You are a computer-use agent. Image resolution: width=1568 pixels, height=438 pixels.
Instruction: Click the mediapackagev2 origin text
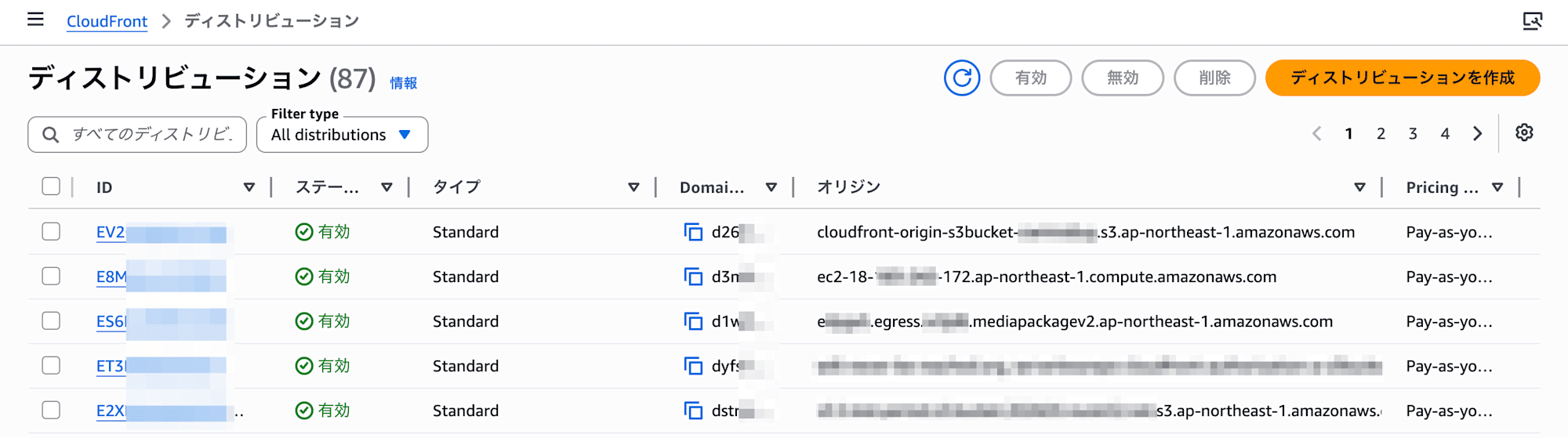tap(1075, 321)
